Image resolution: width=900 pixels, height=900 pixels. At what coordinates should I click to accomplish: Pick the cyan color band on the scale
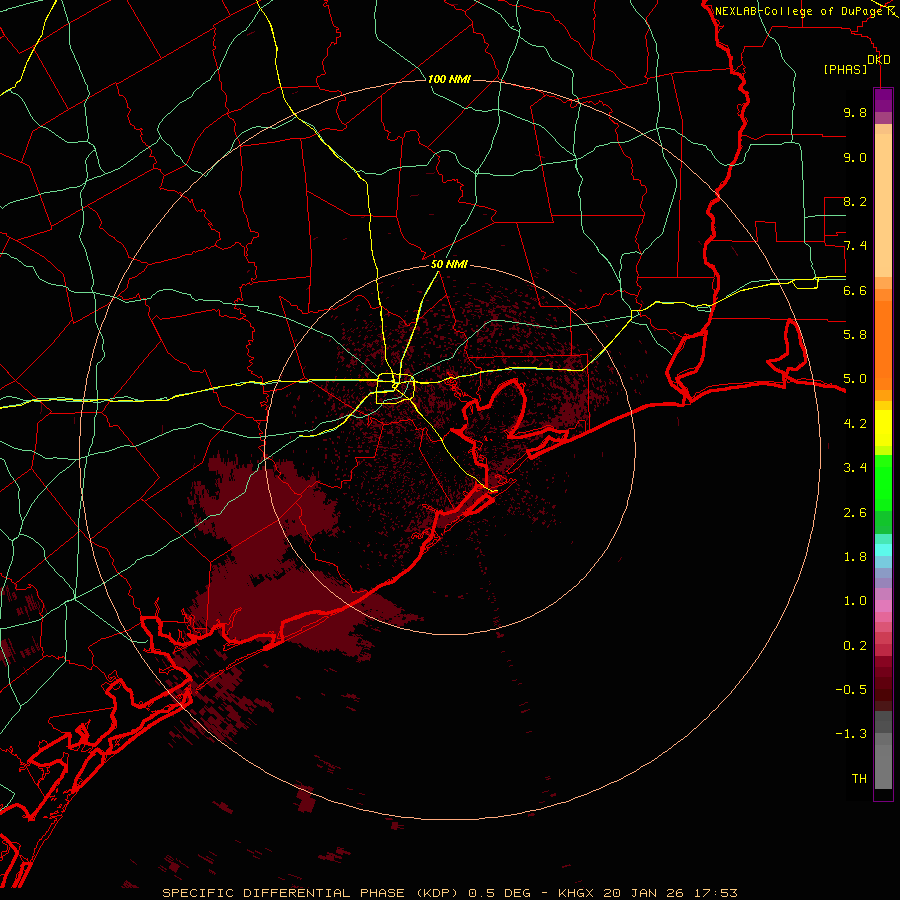click(x=883, y=550)
